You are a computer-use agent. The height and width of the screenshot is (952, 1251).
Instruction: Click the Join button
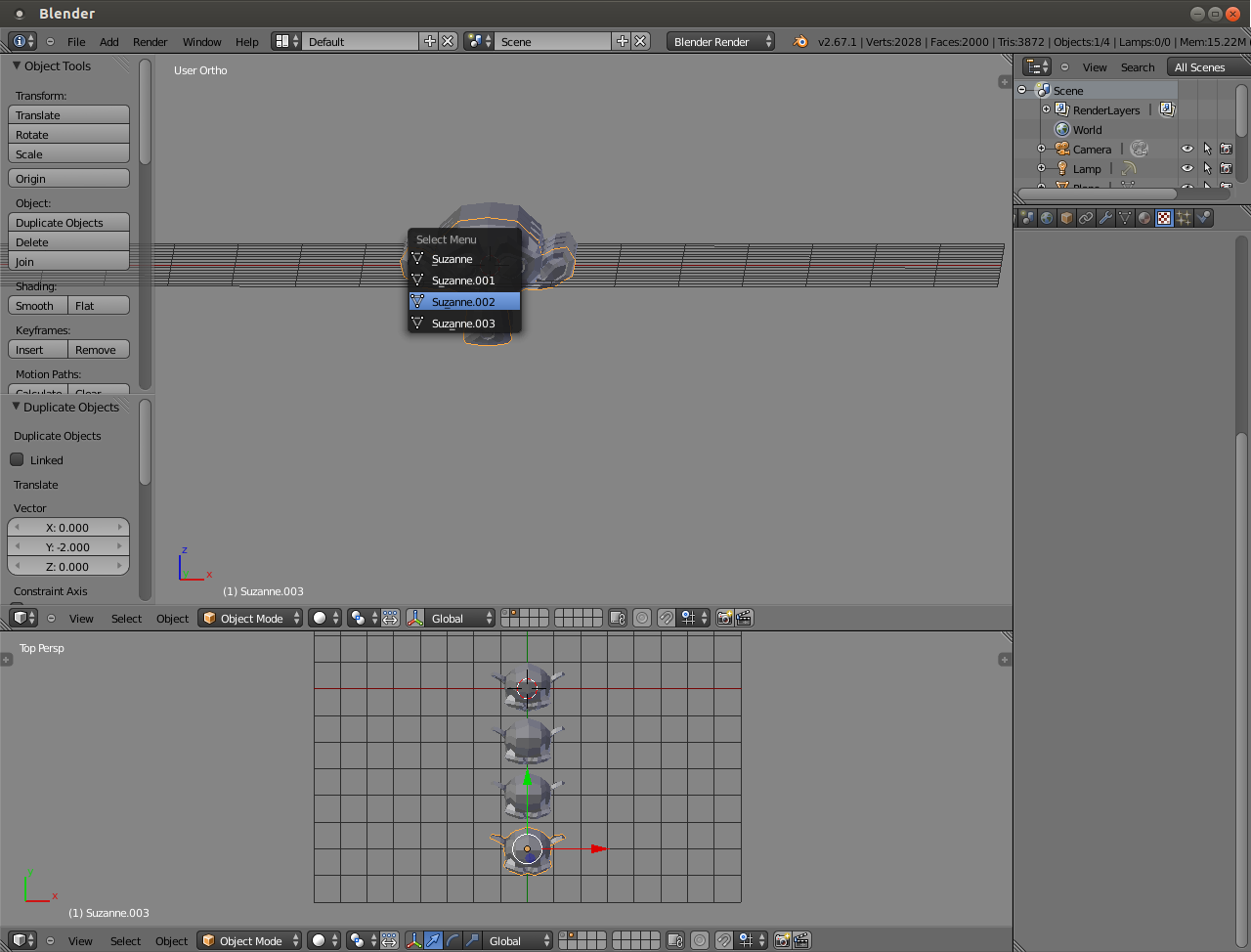[x=68, y=261]
